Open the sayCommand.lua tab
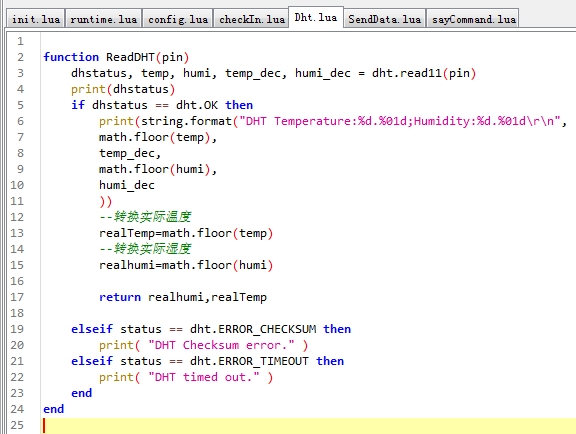Viewport: 576px width, 434px height. (x=473, y=19)
